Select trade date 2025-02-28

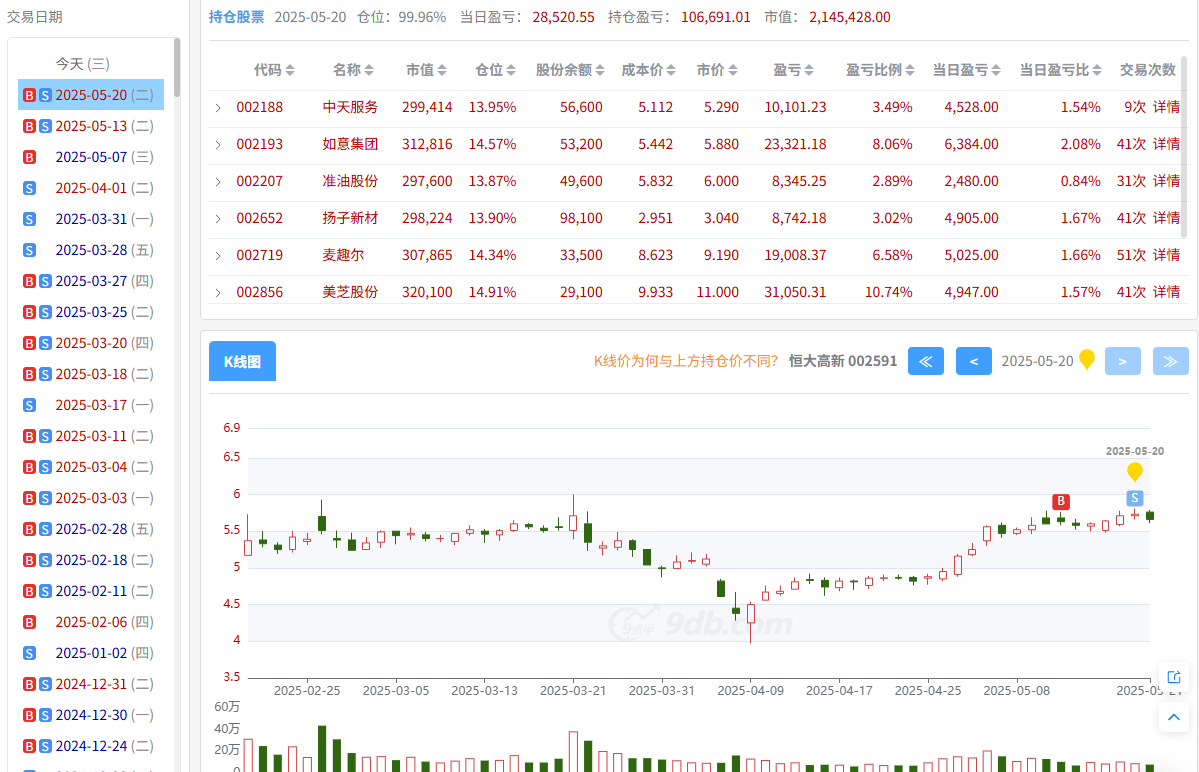(x=91, y=530)
